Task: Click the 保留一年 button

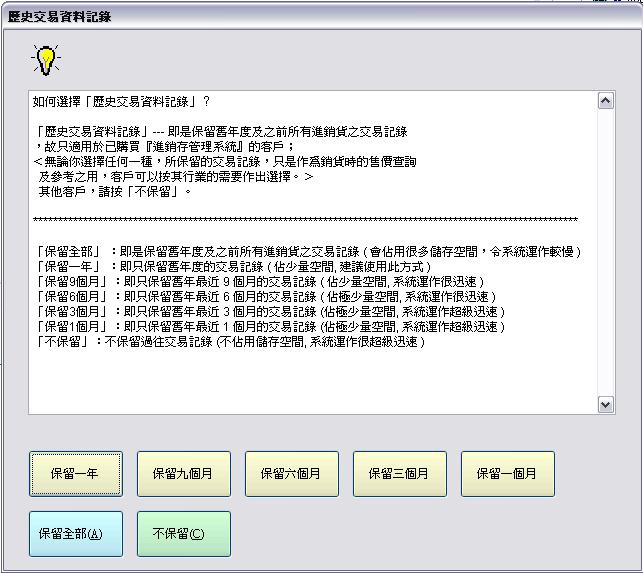Action: click(76, 474)
